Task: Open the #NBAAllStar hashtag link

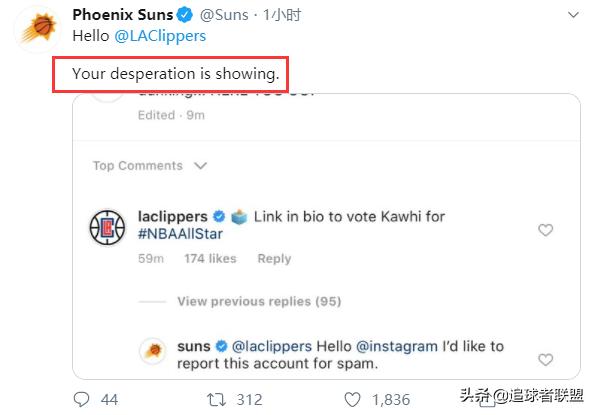Action: (180, 234)
